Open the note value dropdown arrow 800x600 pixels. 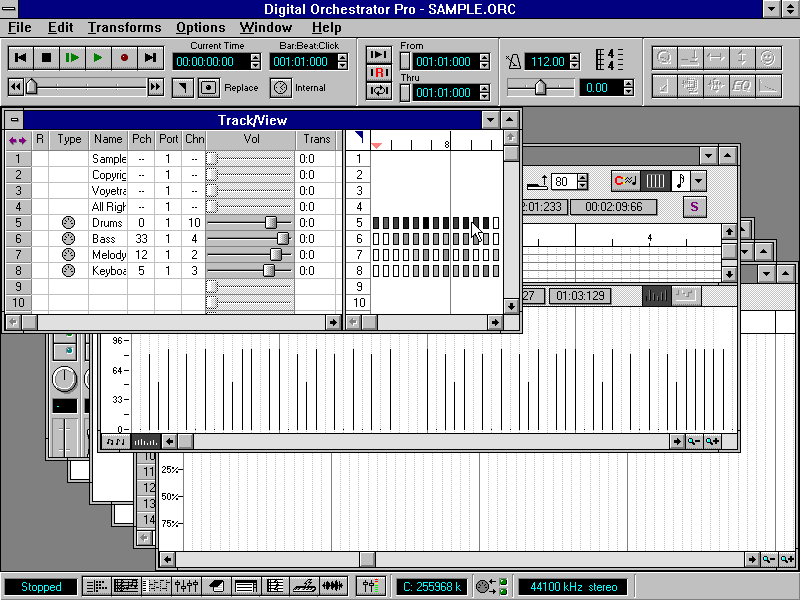point(698,181)
